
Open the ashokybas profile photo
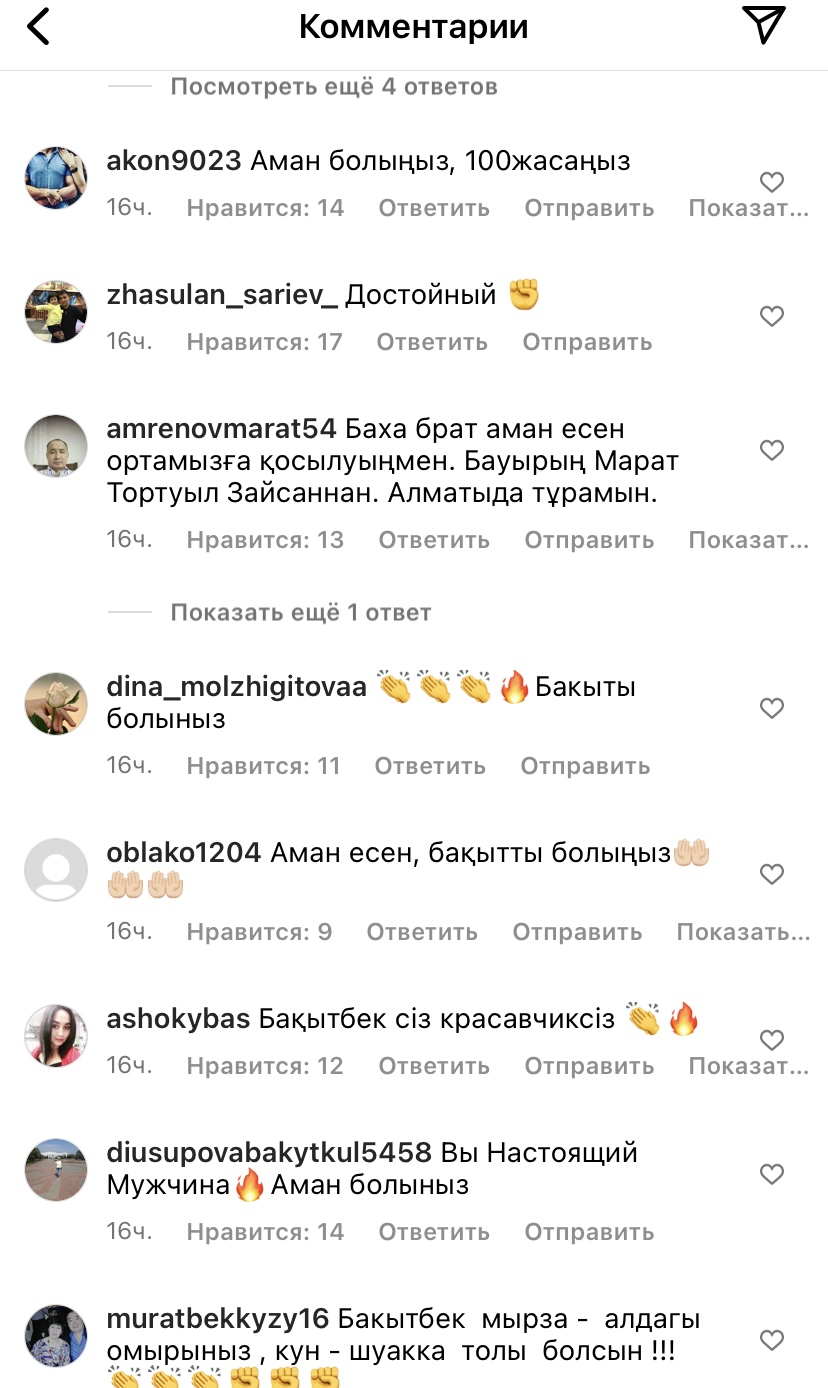click(56, 1037)
